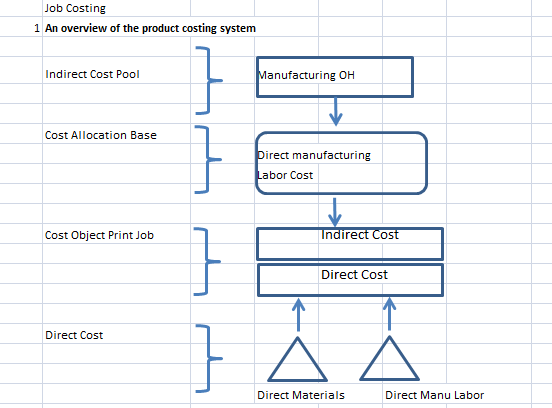Select the brace beside Cost Allocation Base
The width and height of the screenshot is (552, 408).
[208, 159]
